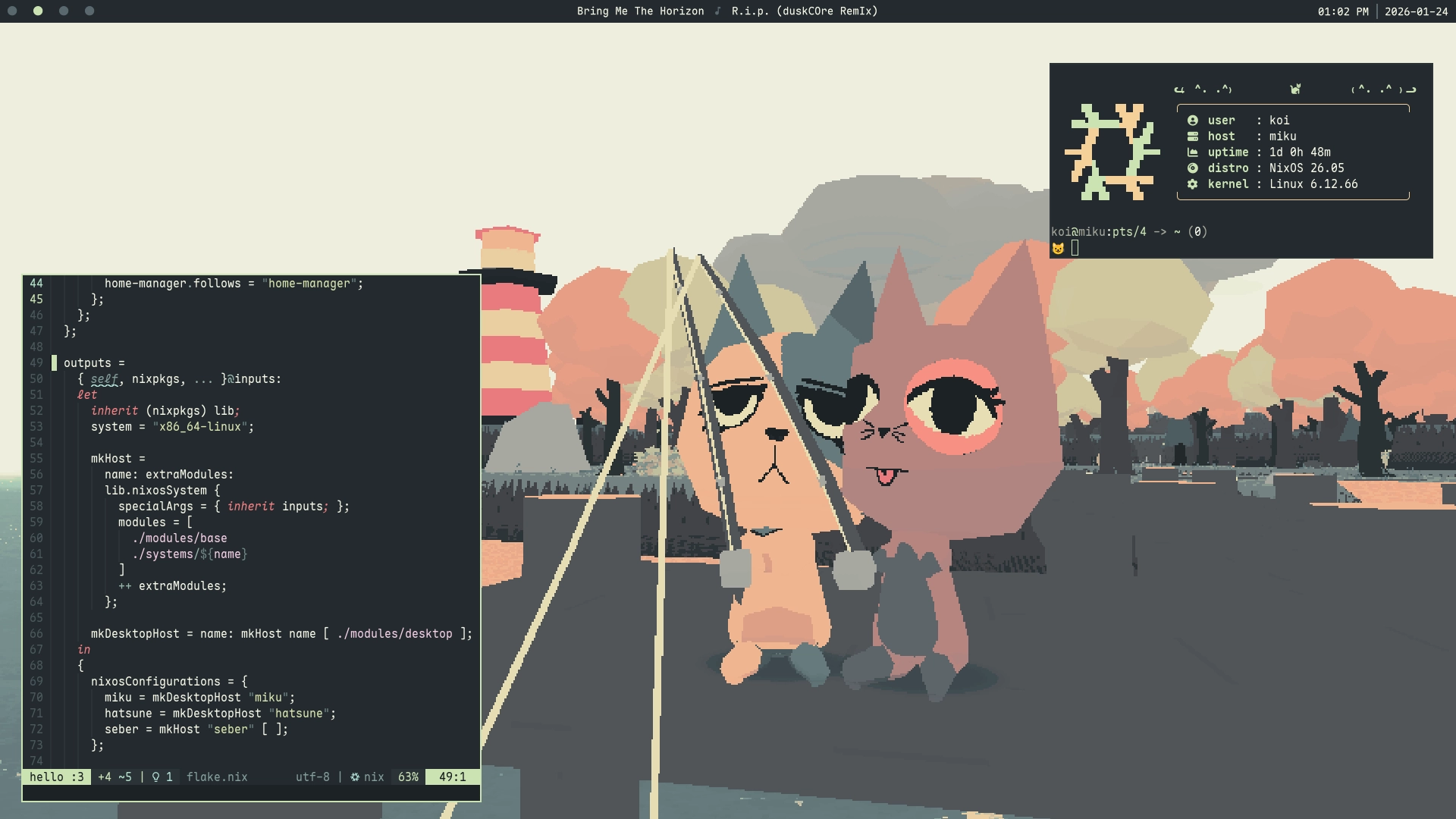Click the lightbulb diagnostics icon in the statusline
Image resolution: width=1456 pixels, height=819 pixels.
[x=154, y=777]
